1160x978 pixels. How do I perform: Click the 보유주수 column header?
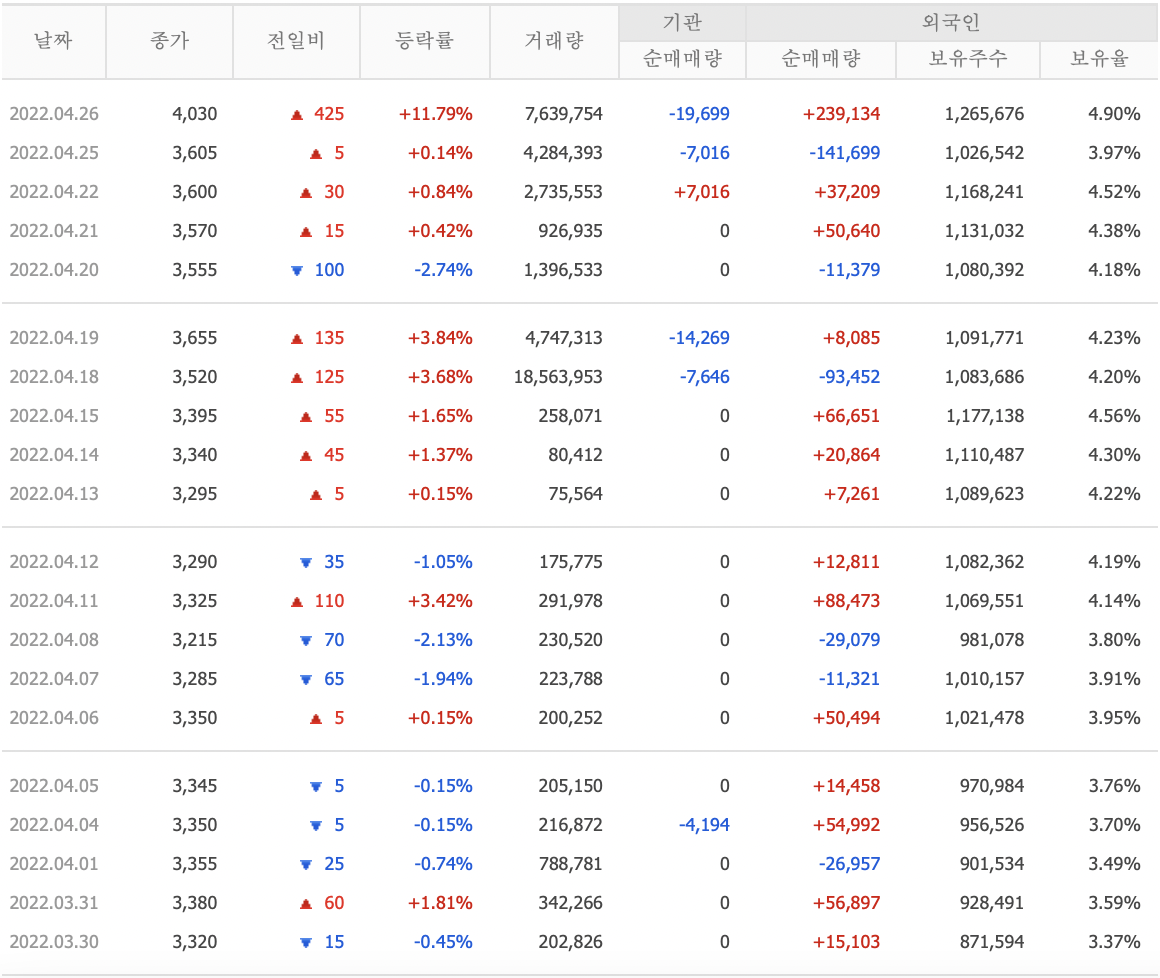[968, 59]
